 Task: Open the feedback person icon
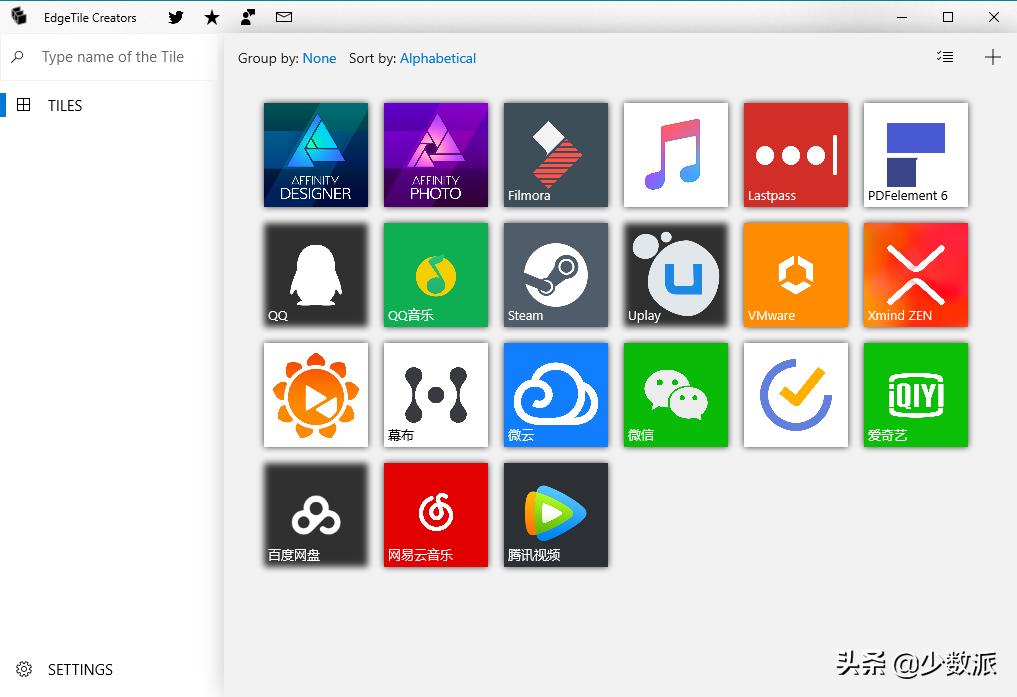248,18
